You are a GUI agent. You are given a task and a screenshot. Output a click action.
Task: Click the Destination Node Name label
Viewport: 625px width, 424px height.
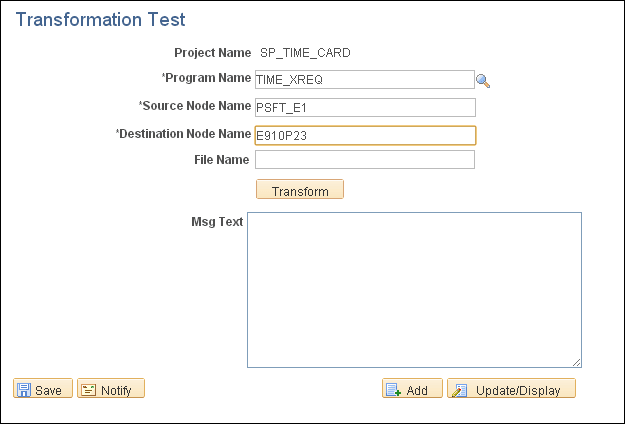click(x=183, y=134)
